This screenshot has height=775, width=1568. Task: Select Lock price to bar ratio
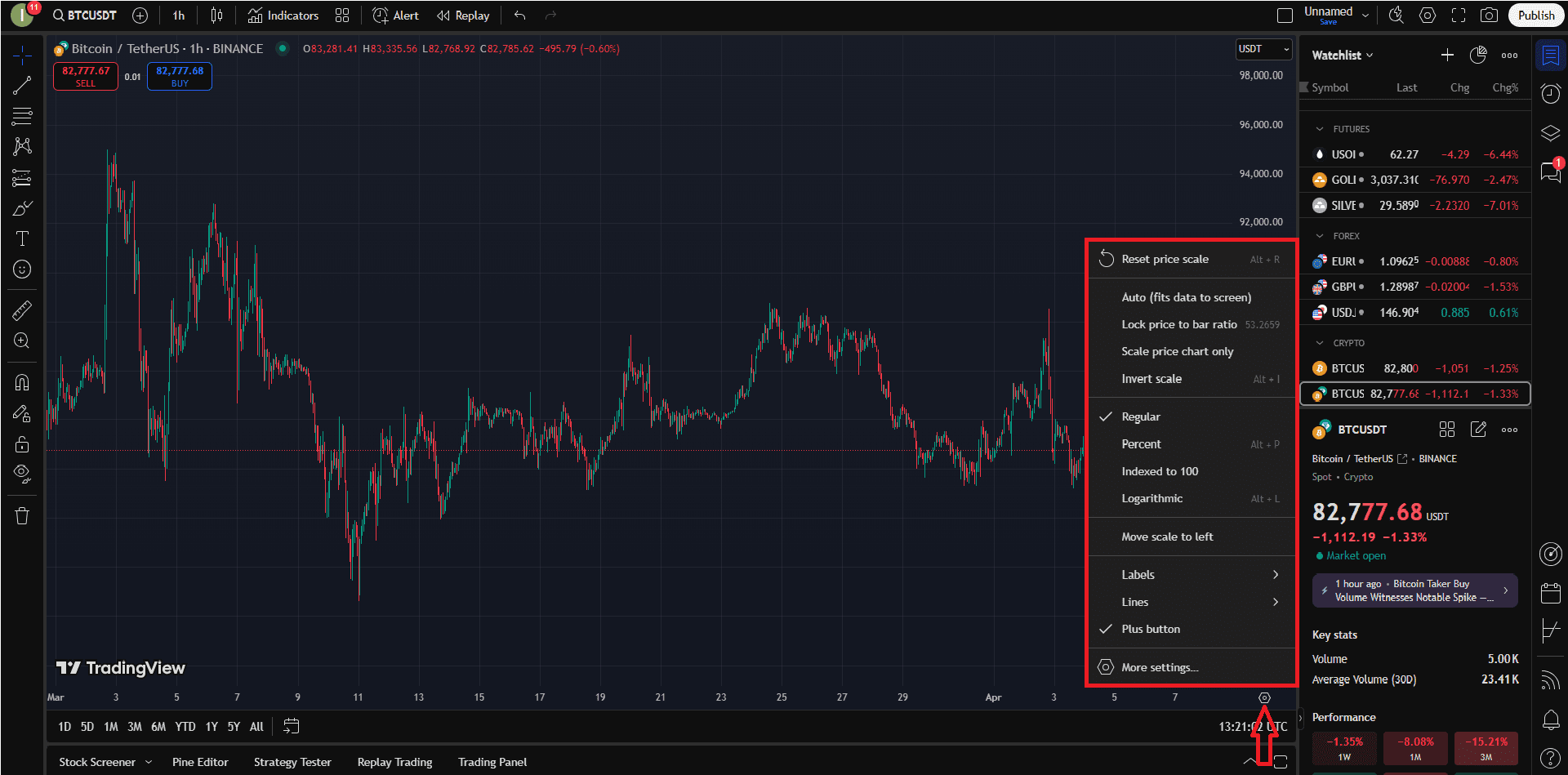(1192, 324)
